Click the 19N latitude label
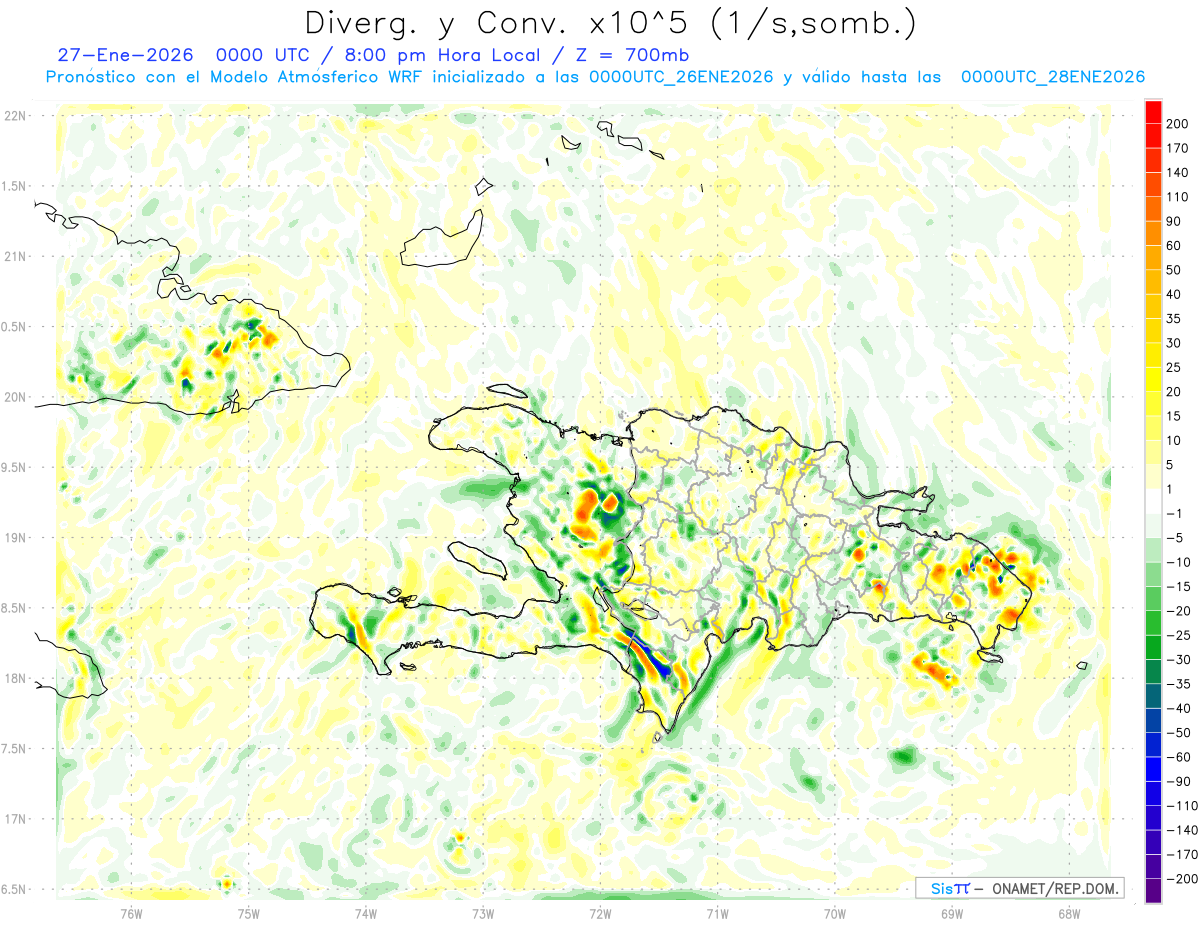Image resolution: width=1200 pixels, height=927 pixels. [x=14, y=537]
